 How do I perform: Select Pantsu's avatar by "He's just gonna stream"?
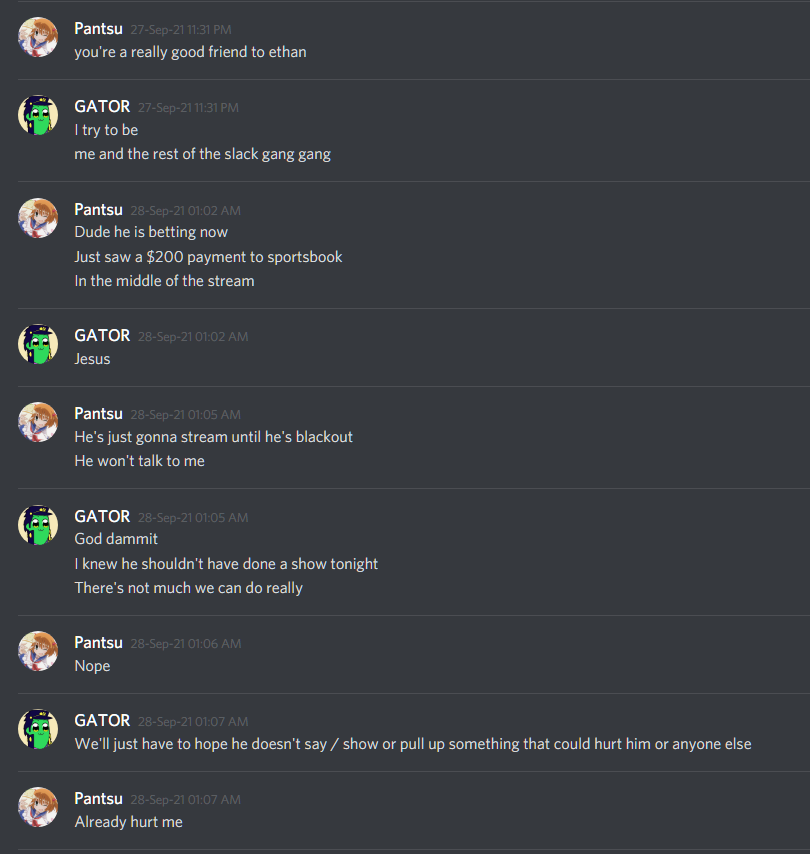38,422
